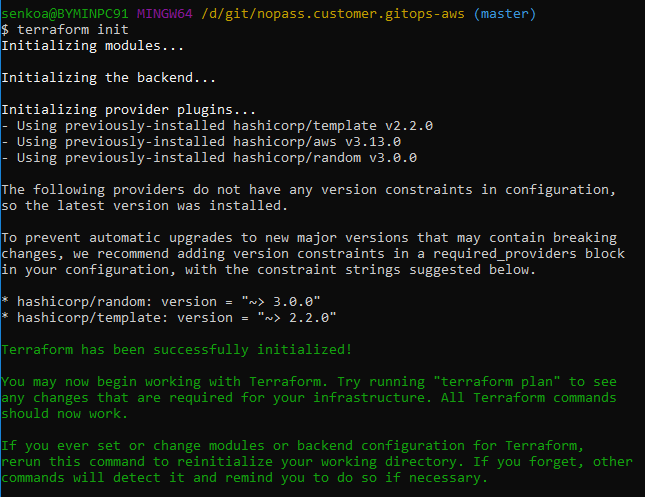The image size is (645, 497).
Task: Click the "Initializing provider plugins..." line
Action: pyautogui.click(x=126, y=110)
